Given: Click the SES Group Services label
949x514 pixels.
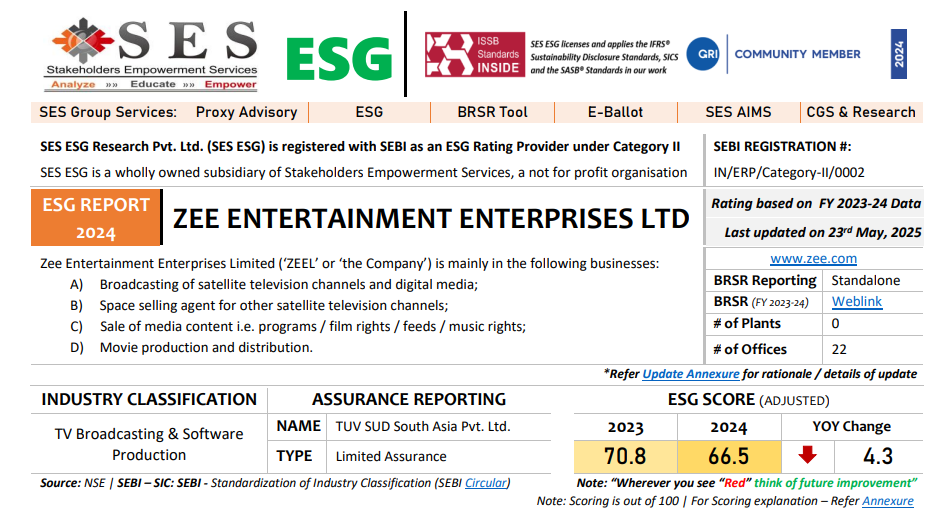Looking at the screenshot, I should click(108, 113).
